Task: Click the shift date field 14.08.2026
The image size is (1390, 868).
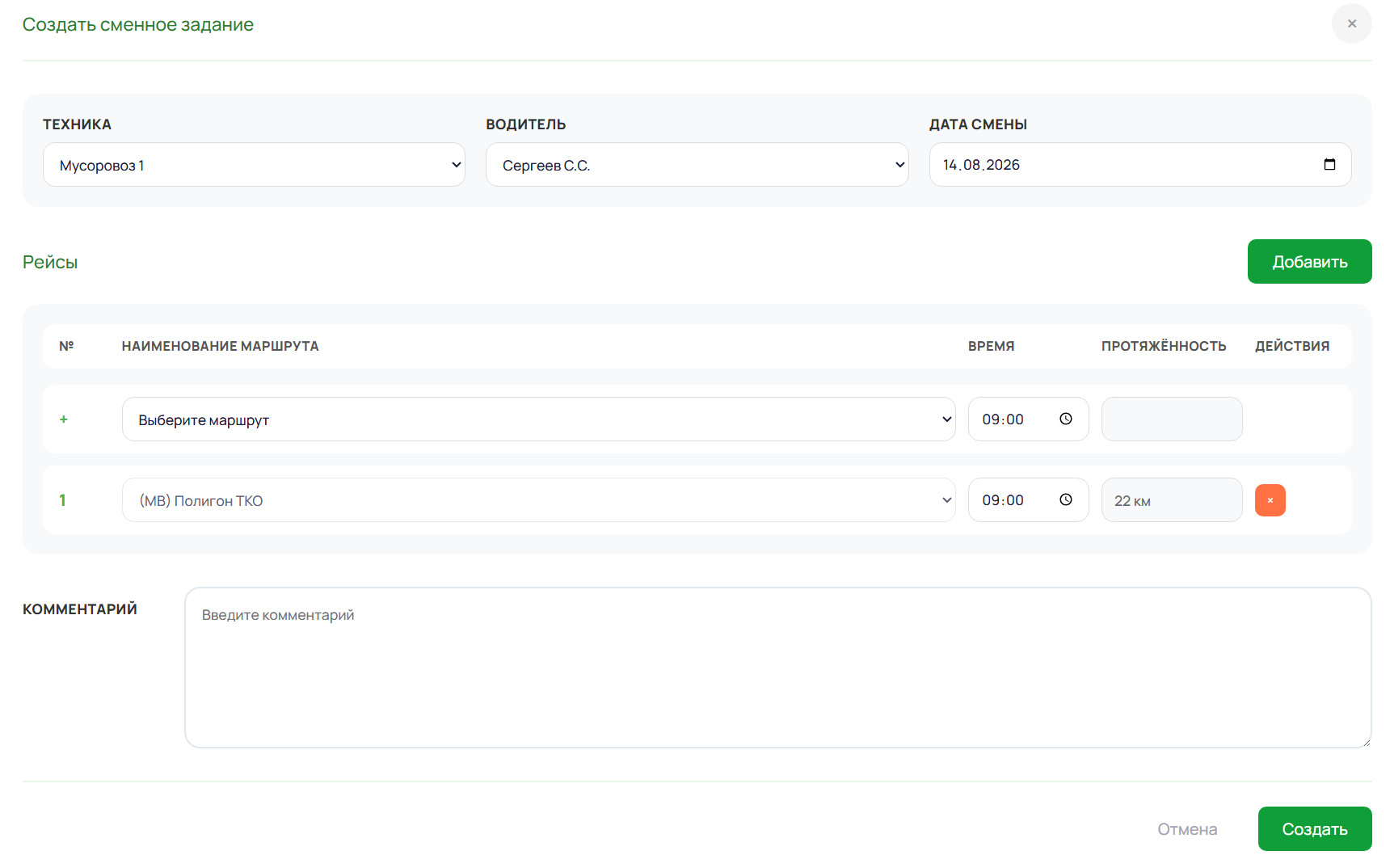Action: tap(1139, 165)
